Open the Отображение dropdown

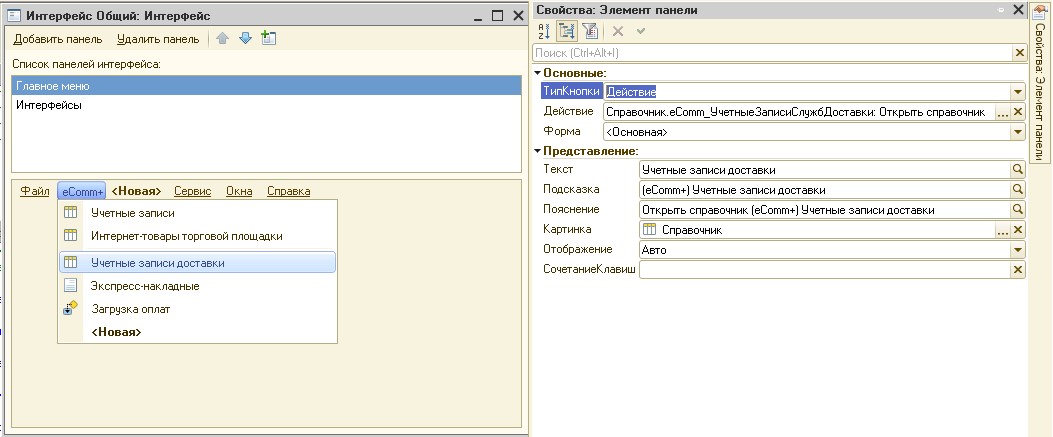point(1018,250)
